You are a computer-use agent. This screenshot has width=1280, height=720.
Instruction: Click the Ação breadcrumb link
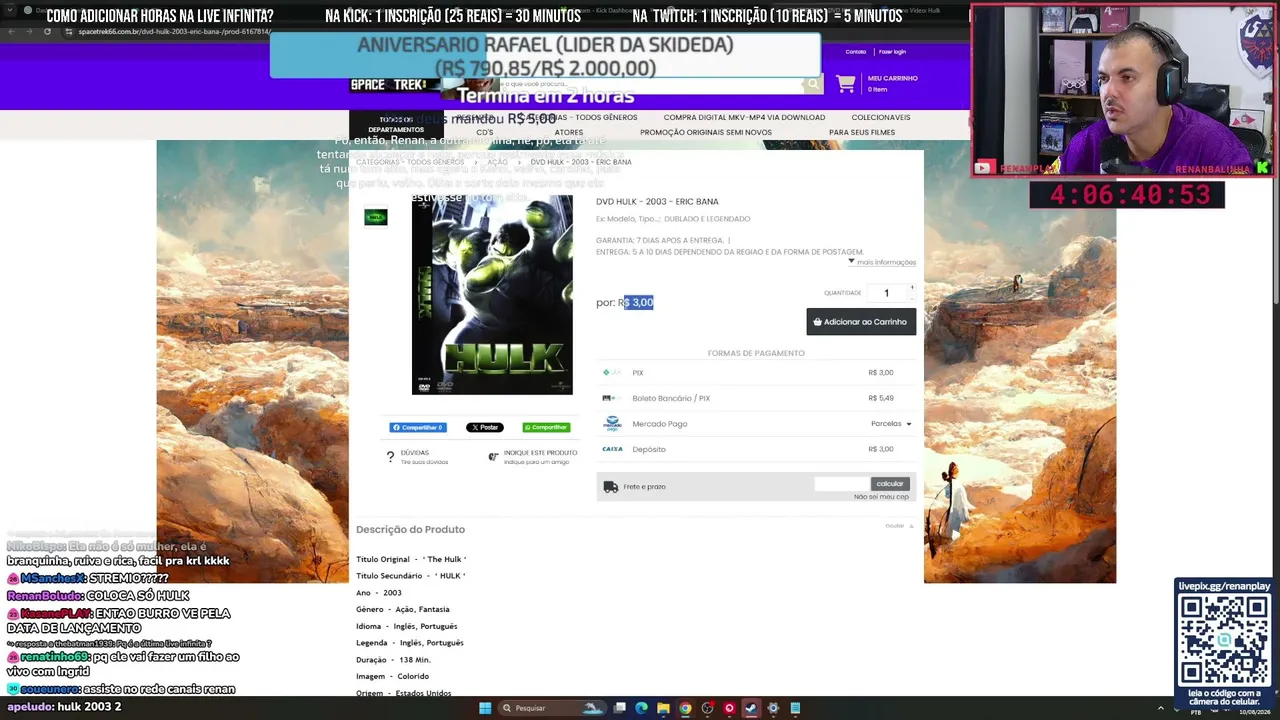497,162
